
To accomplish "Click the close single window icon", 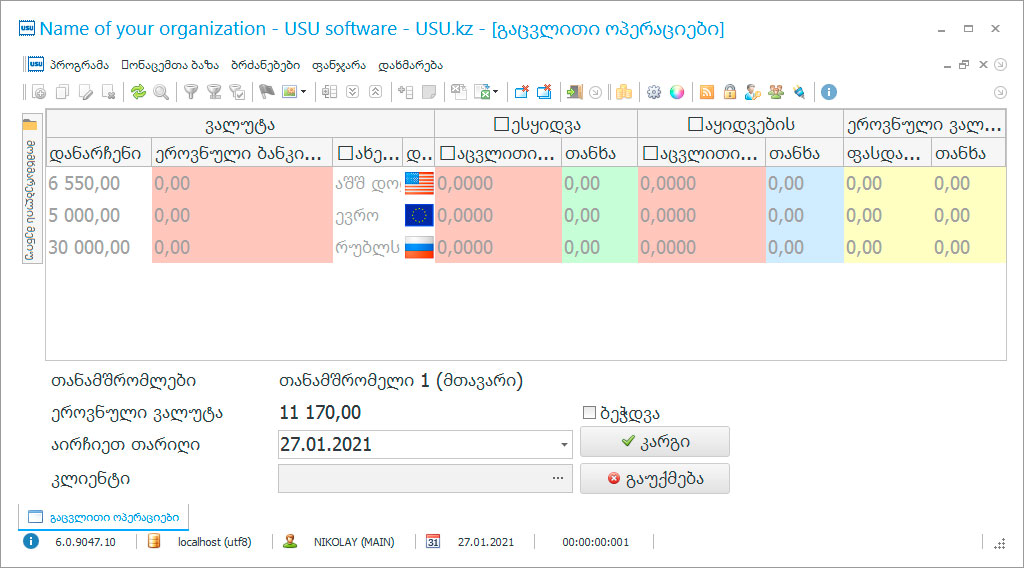I will 521,92.
